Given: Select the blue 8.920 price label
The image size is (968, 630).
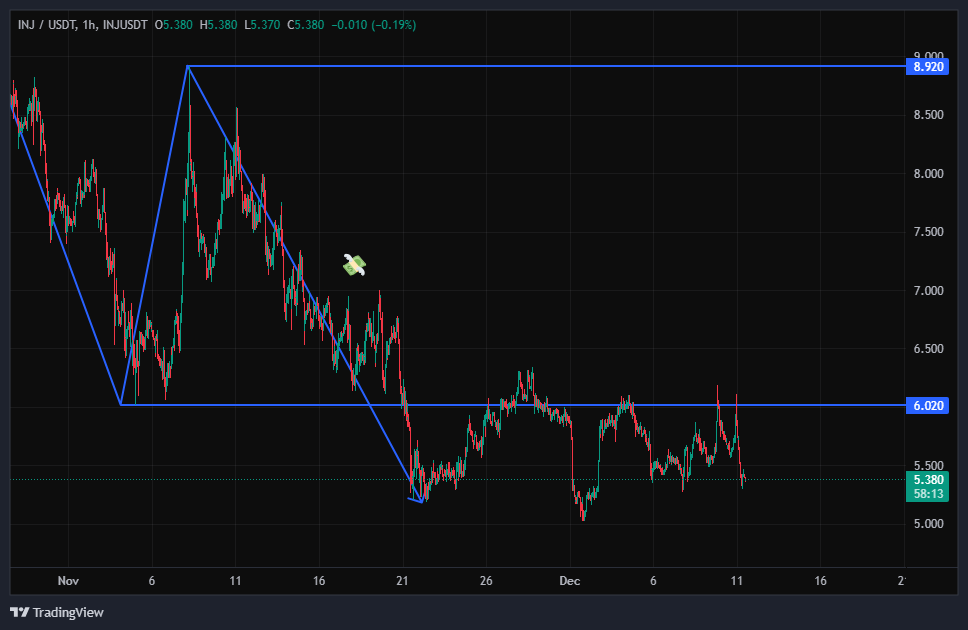Looking at the screenshot, I should (926, 67).
